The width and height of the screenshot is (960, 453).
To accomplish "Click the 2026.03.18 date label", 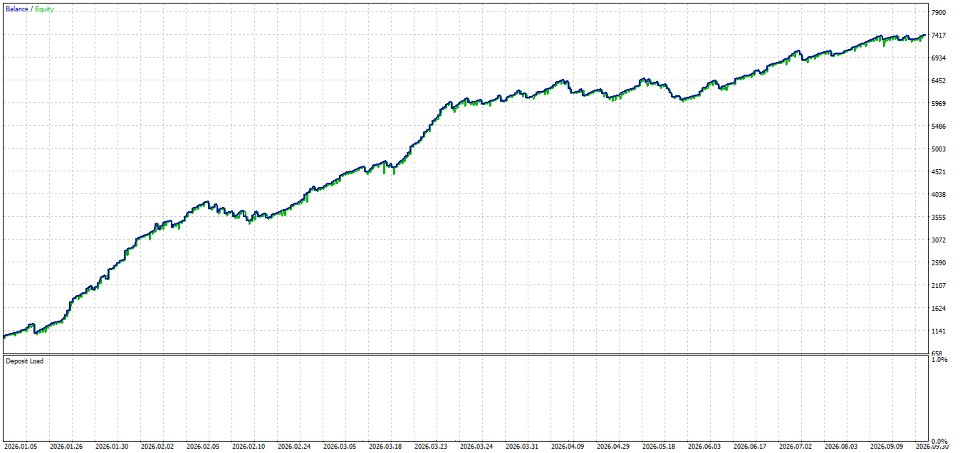I will pos(386,447).
